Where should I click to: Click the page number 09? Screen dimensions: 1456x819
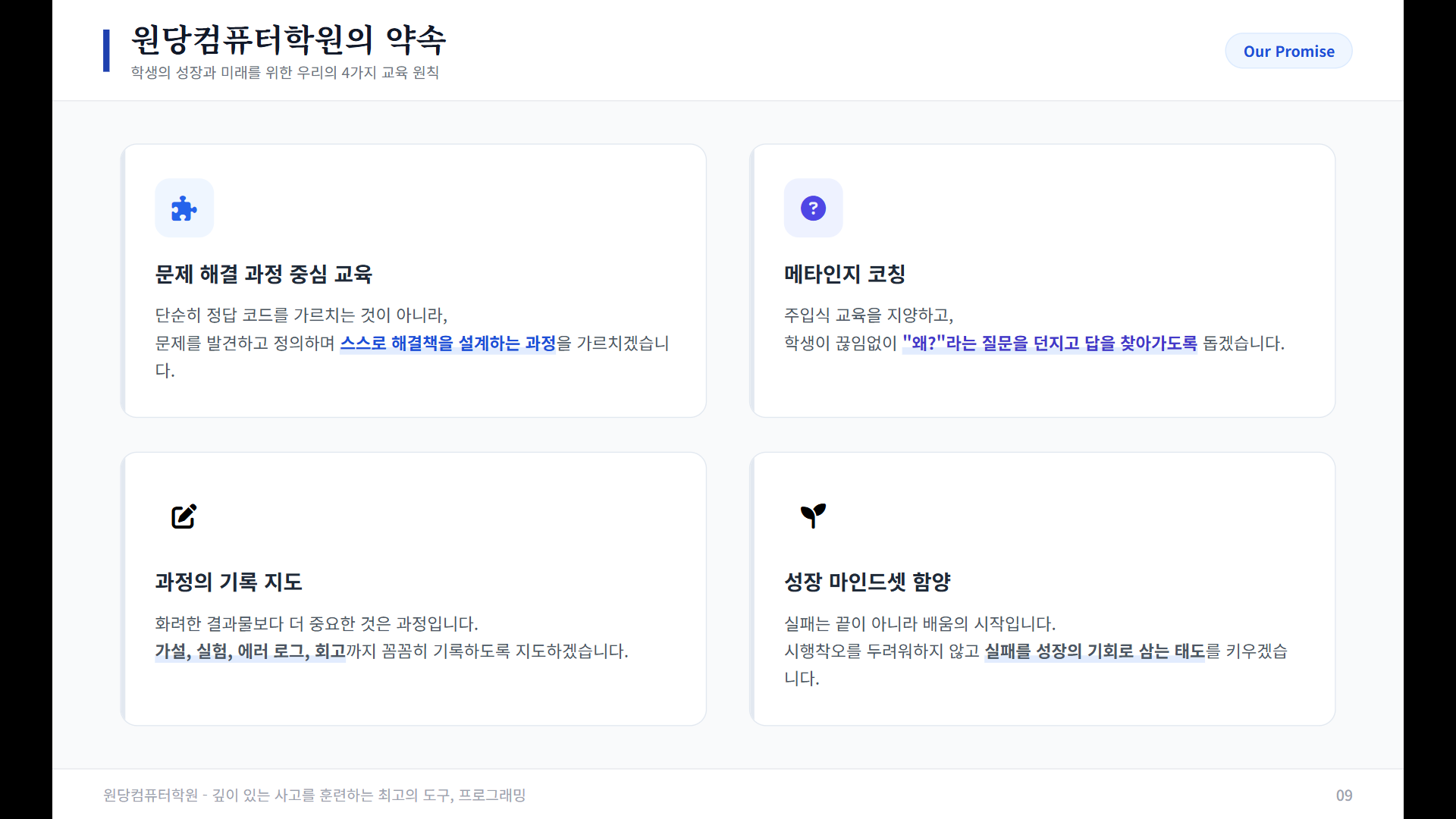pyautogui.click(x=1344, y=795)
